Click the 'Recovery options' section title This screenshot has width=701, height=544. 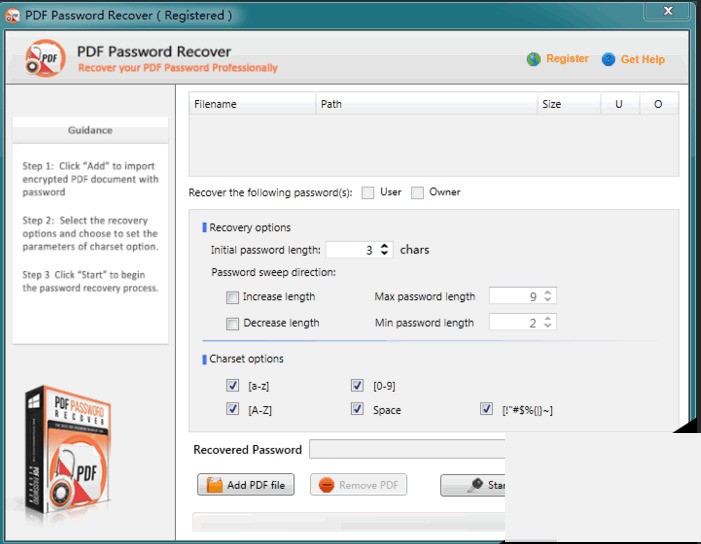click(250, 228)
